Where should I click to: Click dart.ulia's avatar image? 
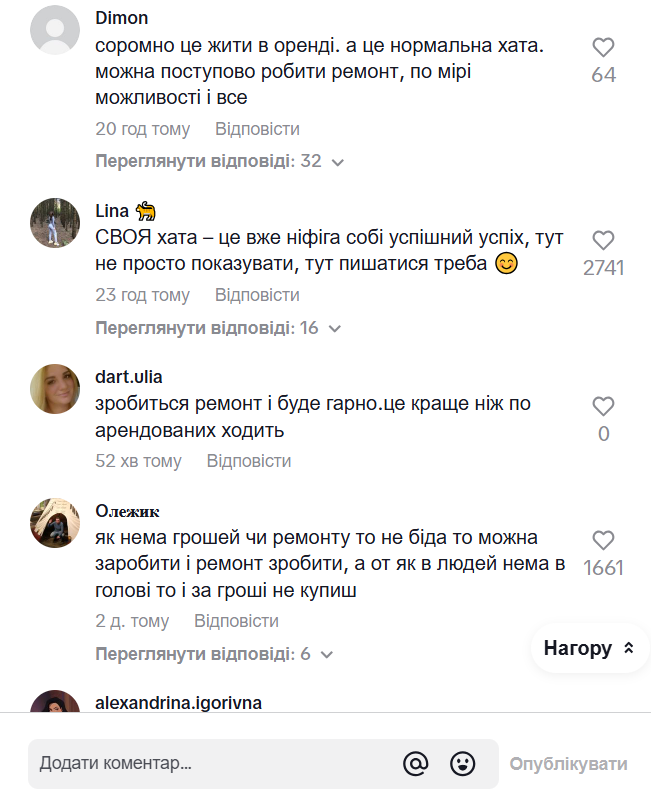pos(55,388)
